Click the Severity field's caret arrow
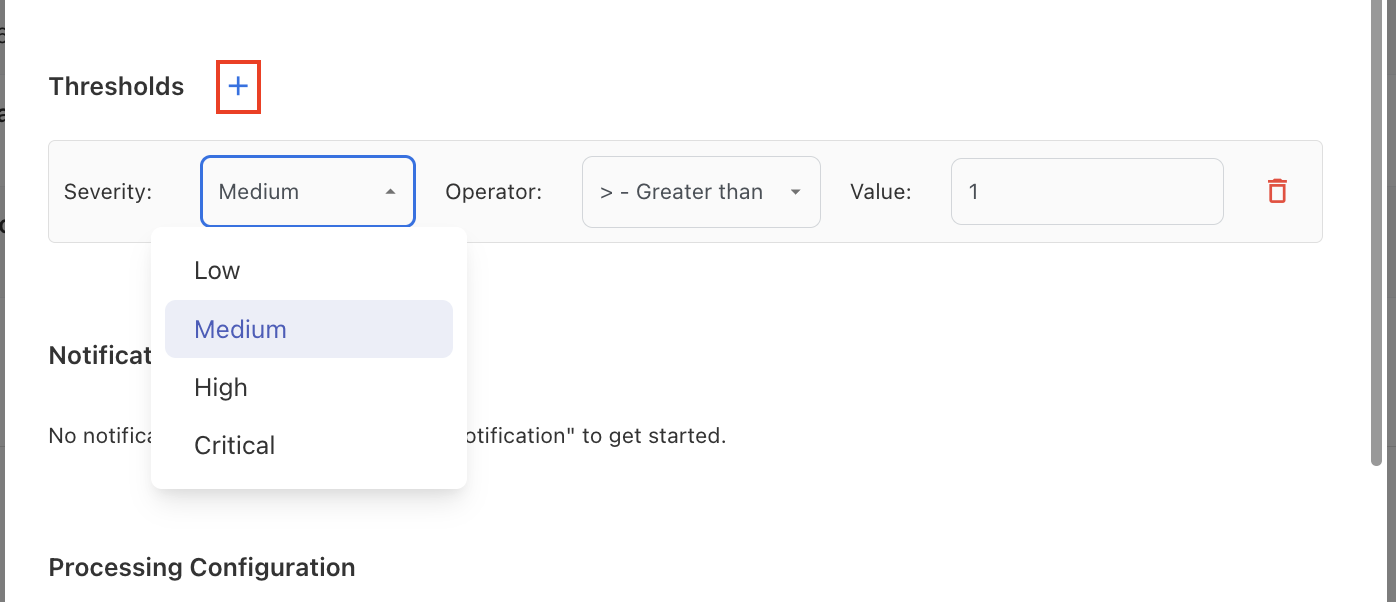This screenshot has width=1396, height=602. click(x=391, y=192)
